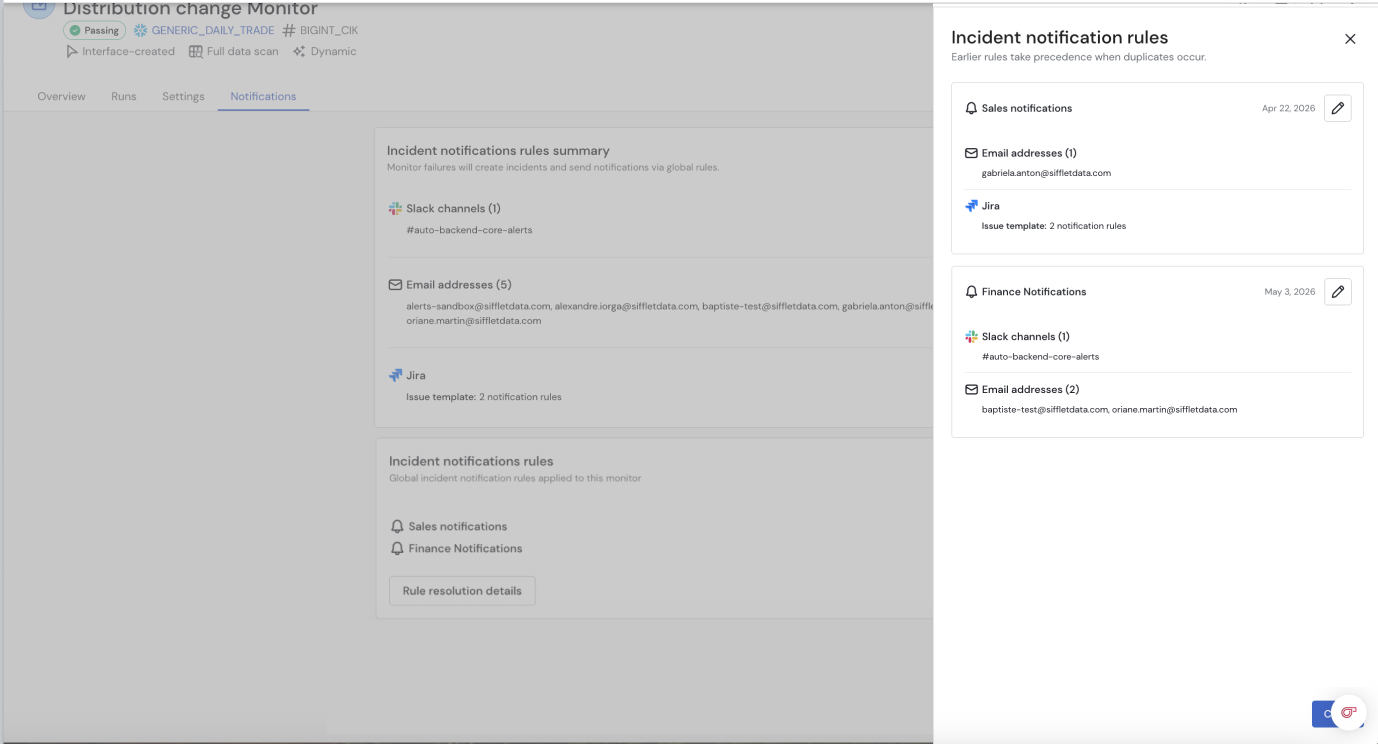This screenshot has height=744, width=1378.
Task: Click the blue button at panel bottom
Action: click(x=1322, y=714)
